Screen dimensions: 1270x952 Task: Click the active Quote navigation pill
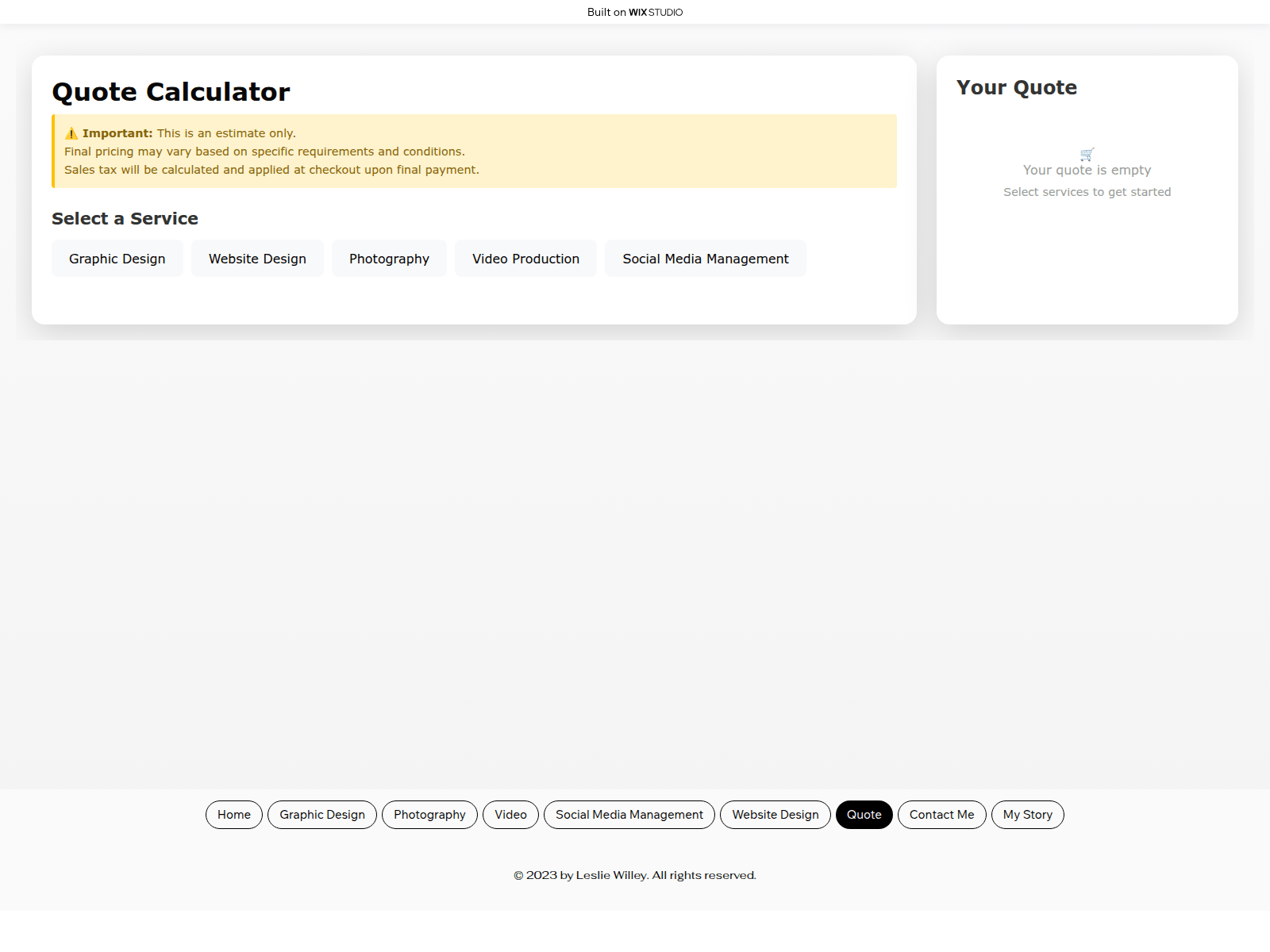(864, 815)
